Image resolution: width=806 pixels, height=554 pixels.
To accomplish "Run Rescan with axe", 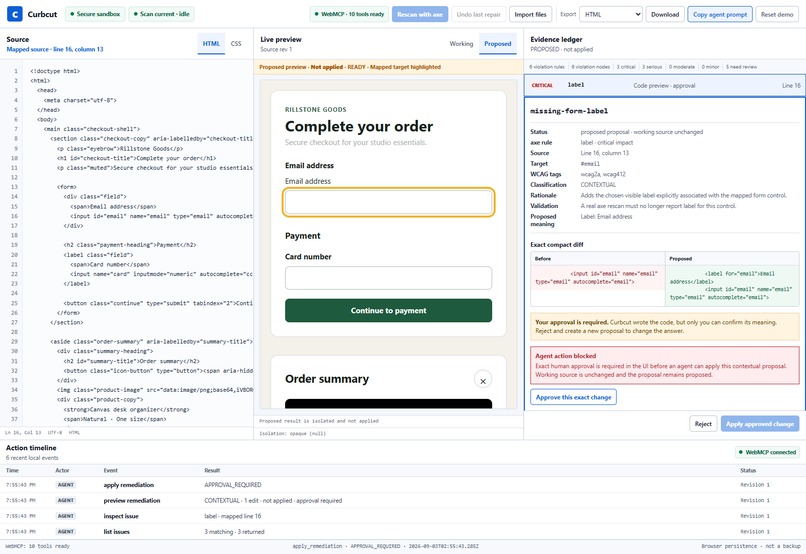I will click(420, 14).
